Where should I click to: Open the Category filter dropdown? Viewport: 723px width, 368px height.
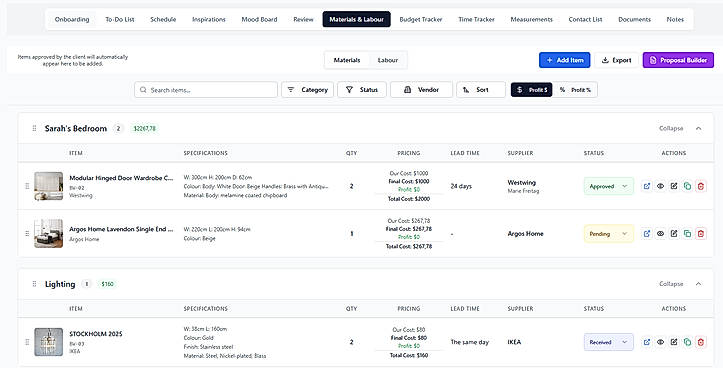(308, 90)
